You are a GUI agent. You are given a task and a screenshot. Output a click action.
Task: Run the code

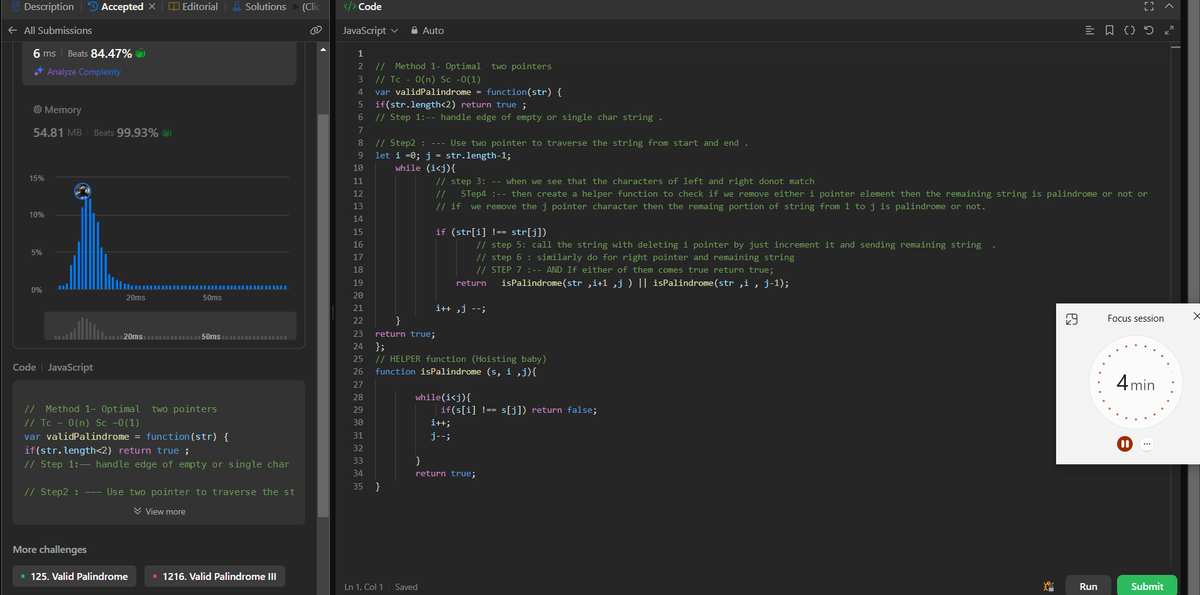(x=1088, y=587)
